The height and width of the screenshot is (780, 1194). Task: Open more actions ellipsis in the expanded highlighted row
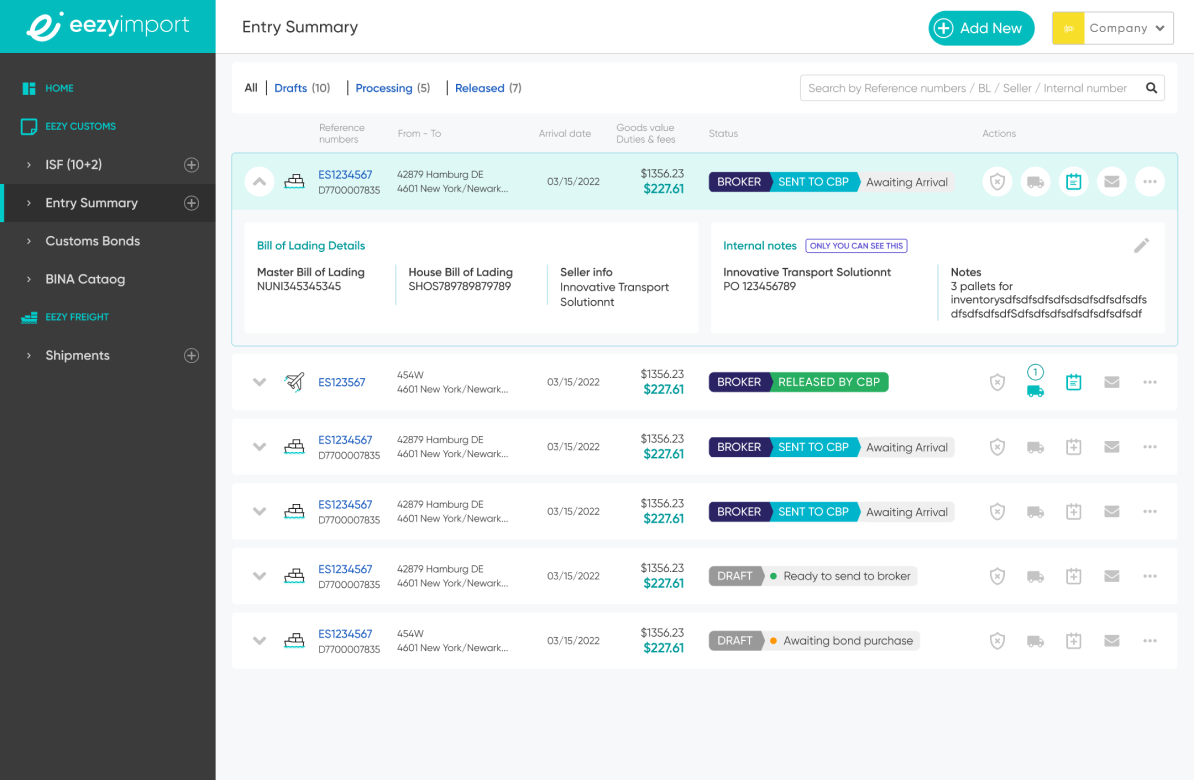pyautogui.click(x=1149, y=182)
